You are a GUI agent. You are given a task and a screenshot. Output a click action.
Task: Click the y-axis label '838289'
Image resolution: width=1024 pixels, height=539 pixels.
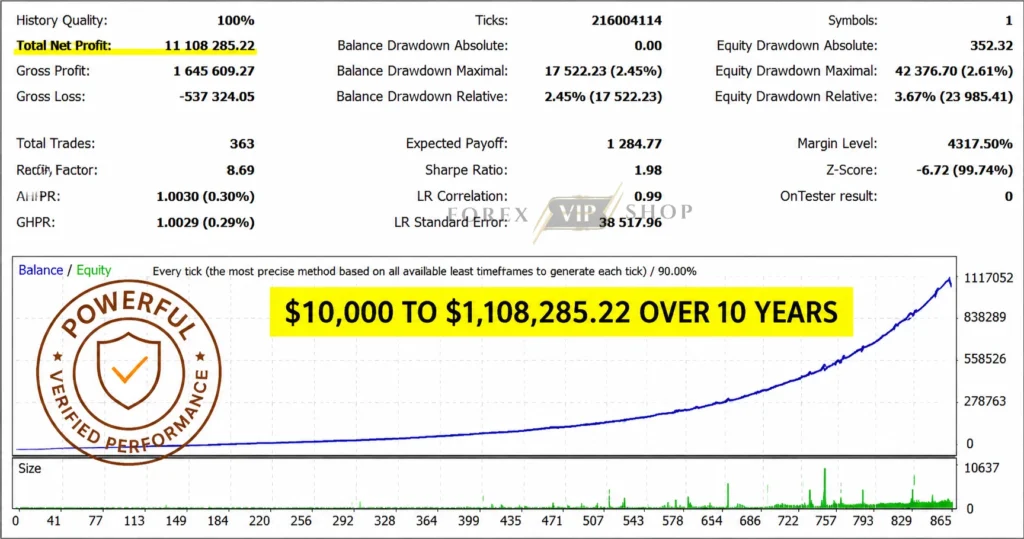click(x=985, y=318)
